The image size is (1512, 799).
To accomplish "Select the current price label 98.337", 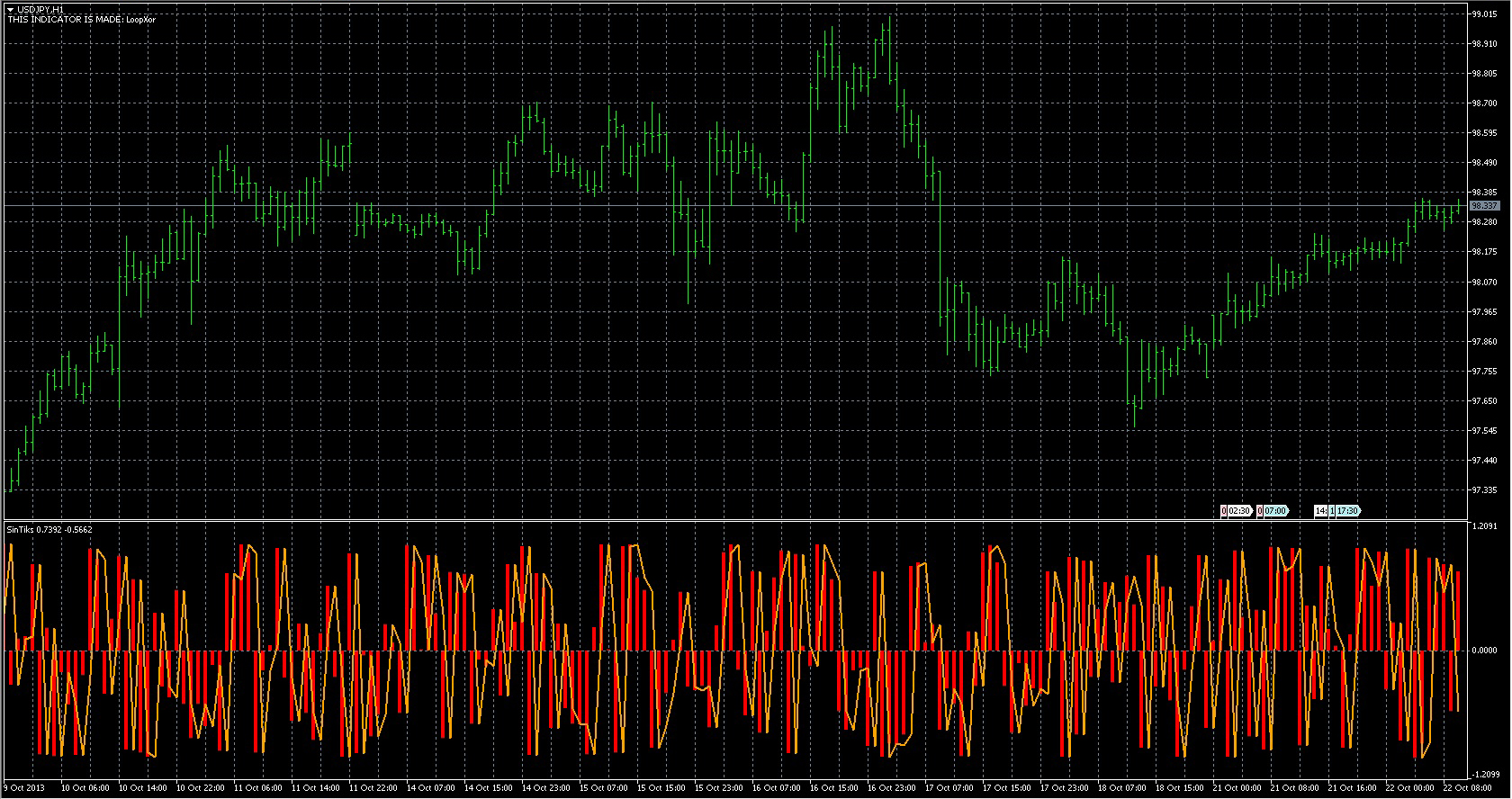I will point(1484,206).
